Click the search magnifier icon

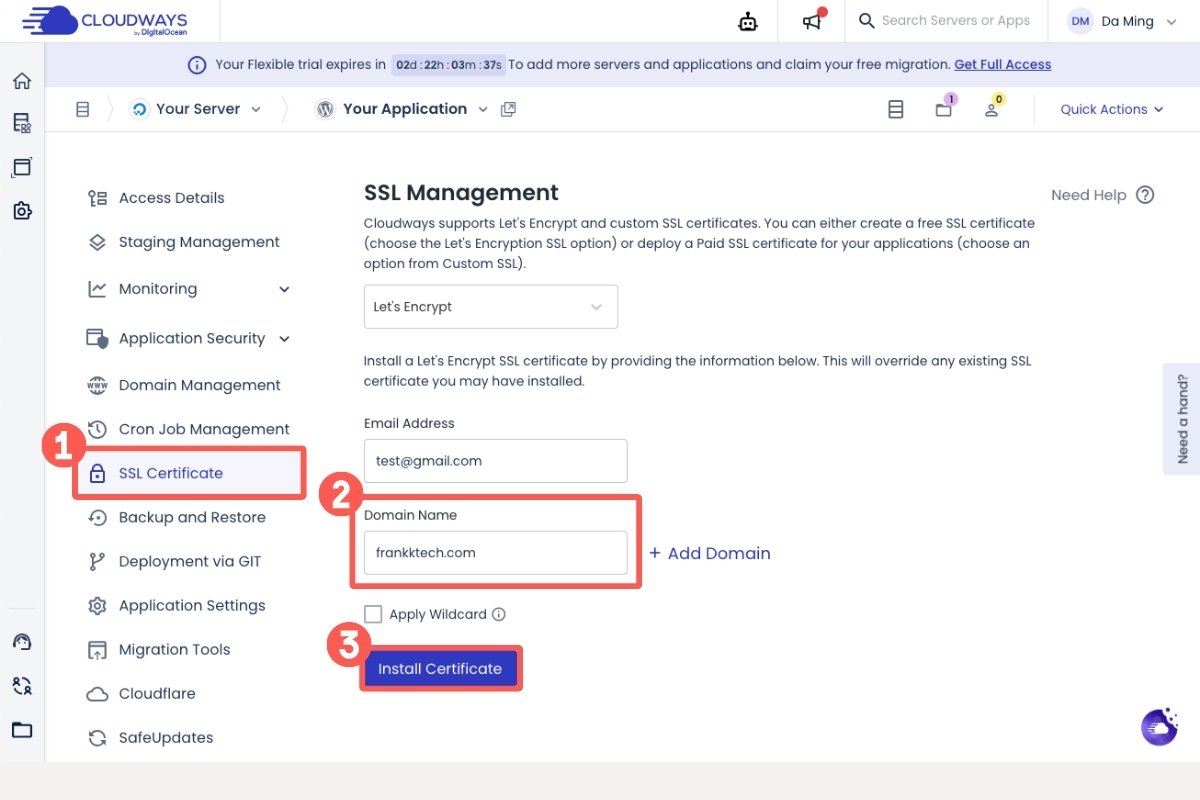[x=866, y=21]
